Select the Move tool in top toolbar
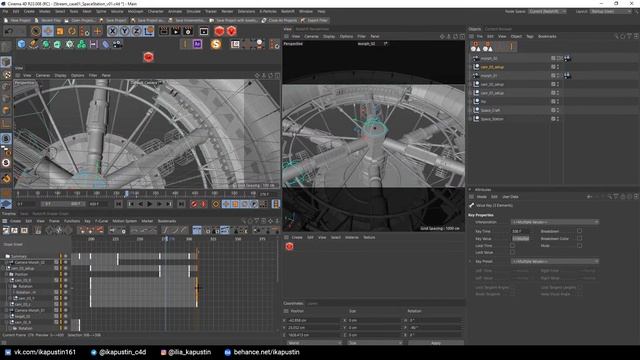 (x=48, y=31)
